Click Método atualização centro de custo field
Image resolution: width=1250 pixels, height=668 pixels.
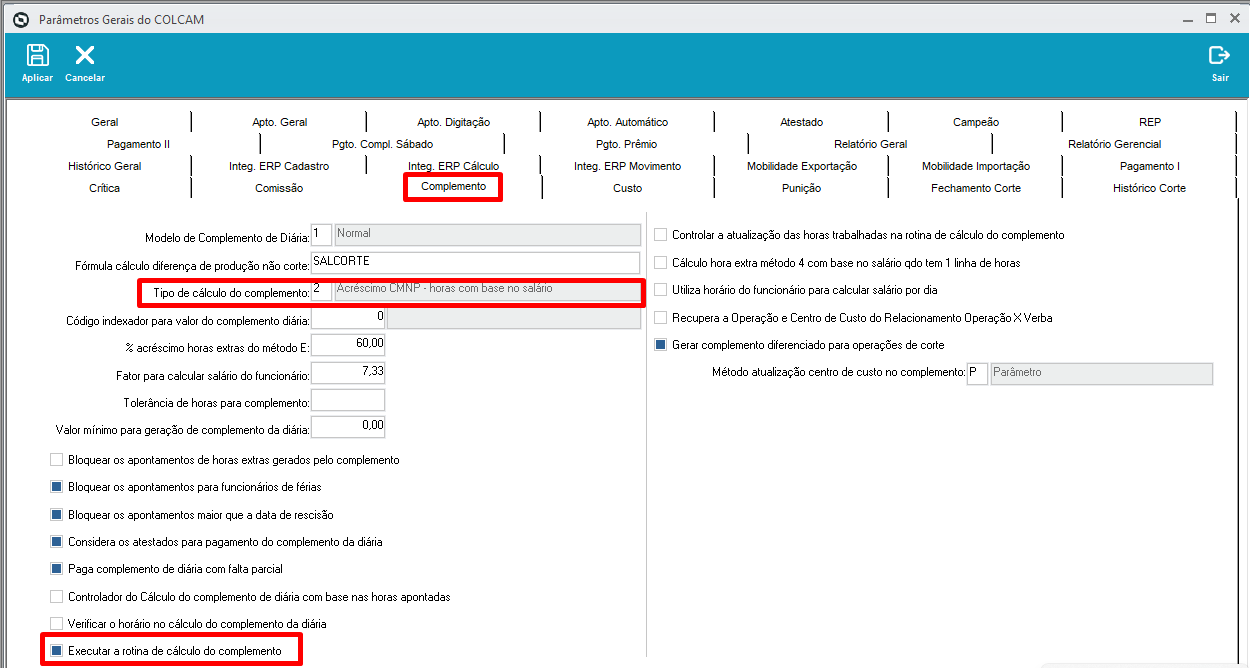point(977,374)
